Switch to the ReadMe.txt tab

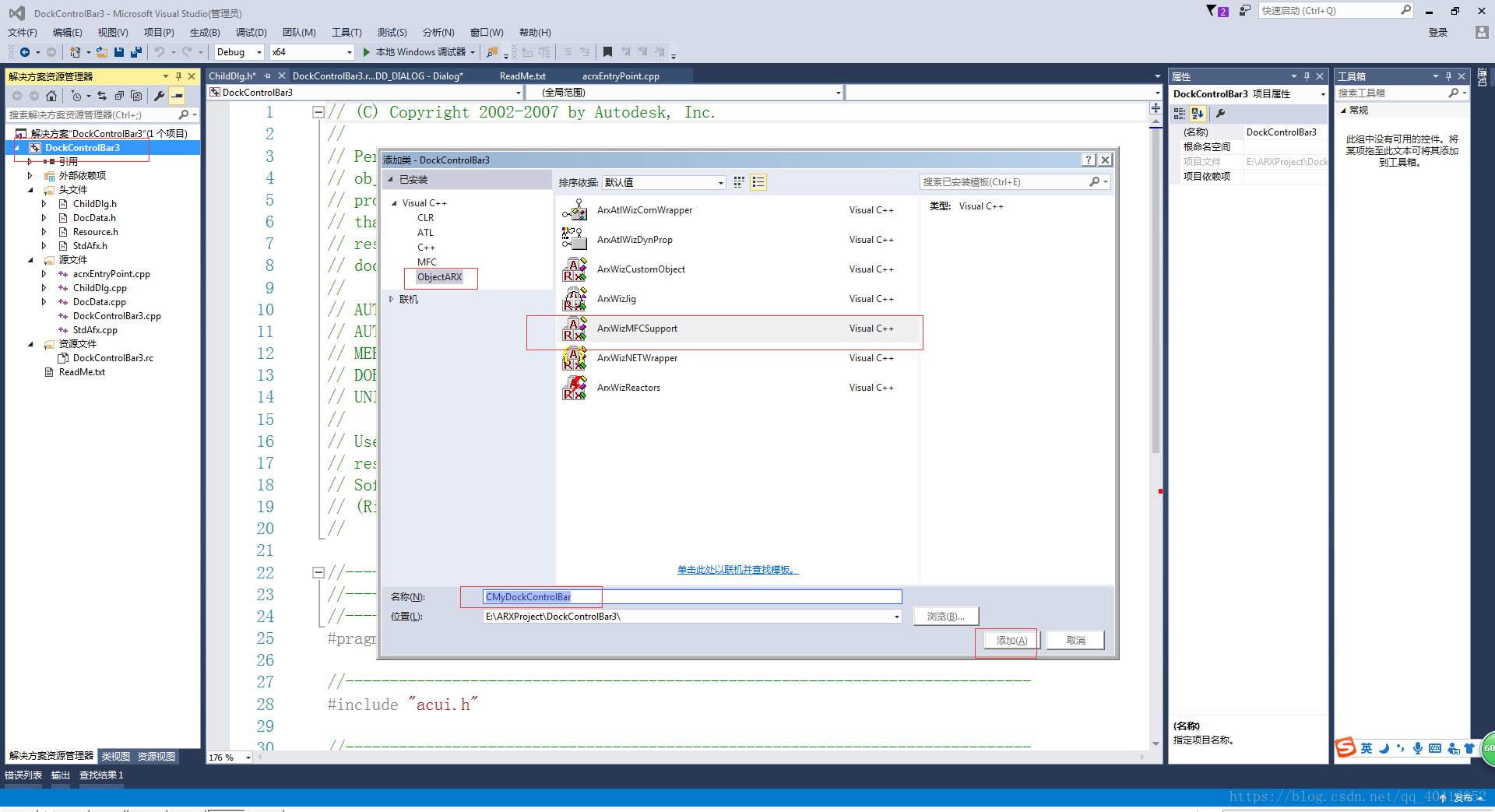[x=522, y=76]
